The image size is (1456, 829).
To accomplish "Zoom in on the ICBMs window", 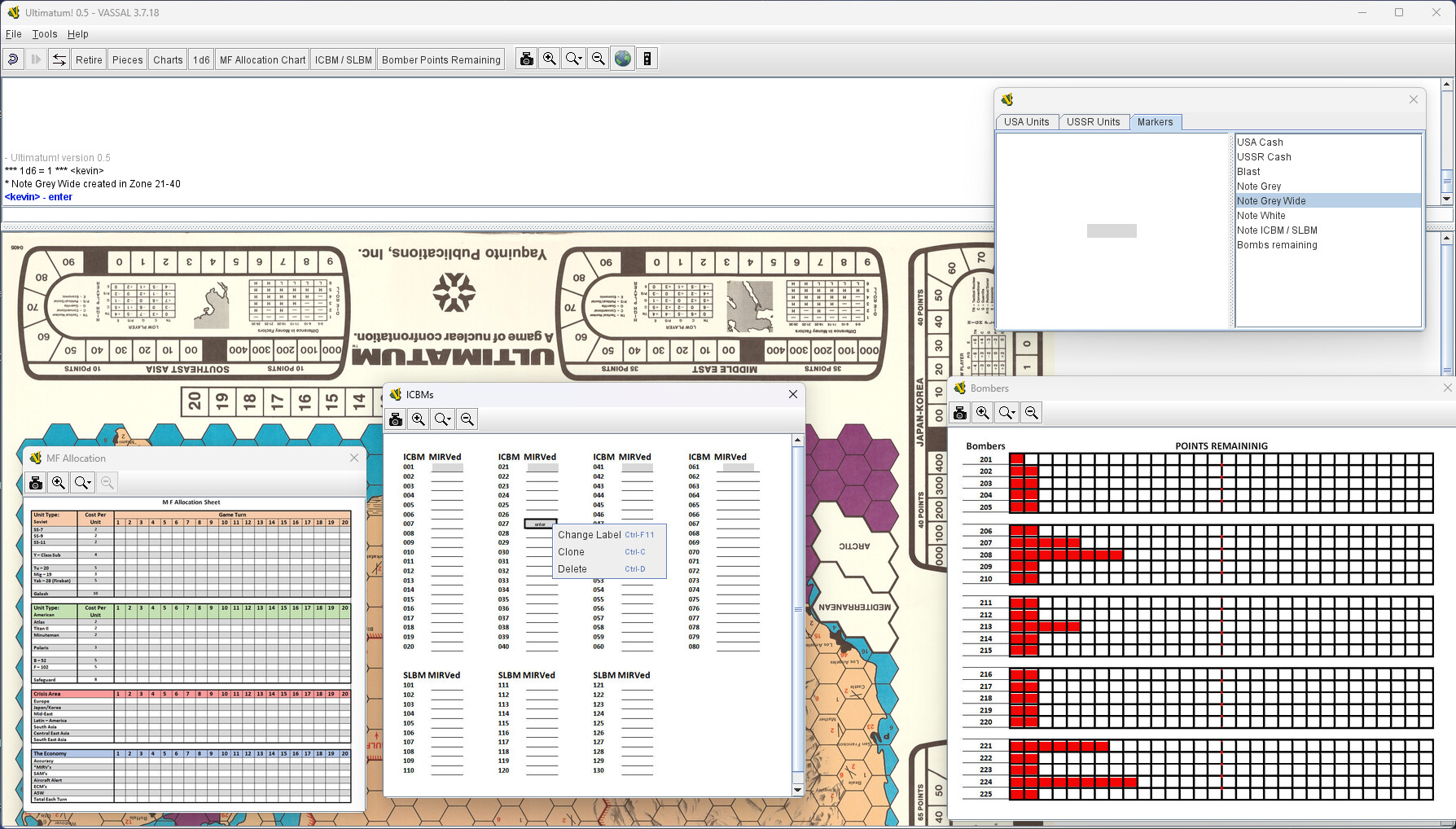I will tap(419, 419).
